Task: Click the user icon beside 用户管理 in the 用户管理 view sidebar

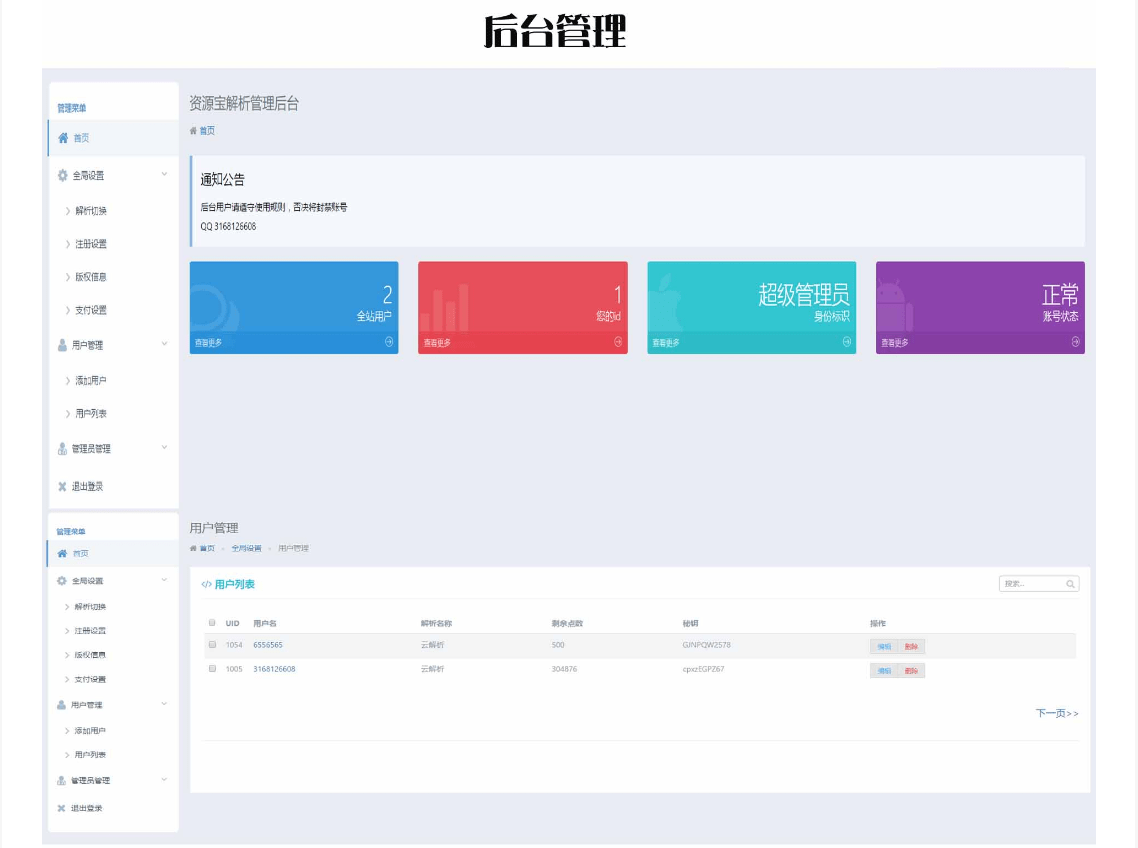Action: point(62,705)
